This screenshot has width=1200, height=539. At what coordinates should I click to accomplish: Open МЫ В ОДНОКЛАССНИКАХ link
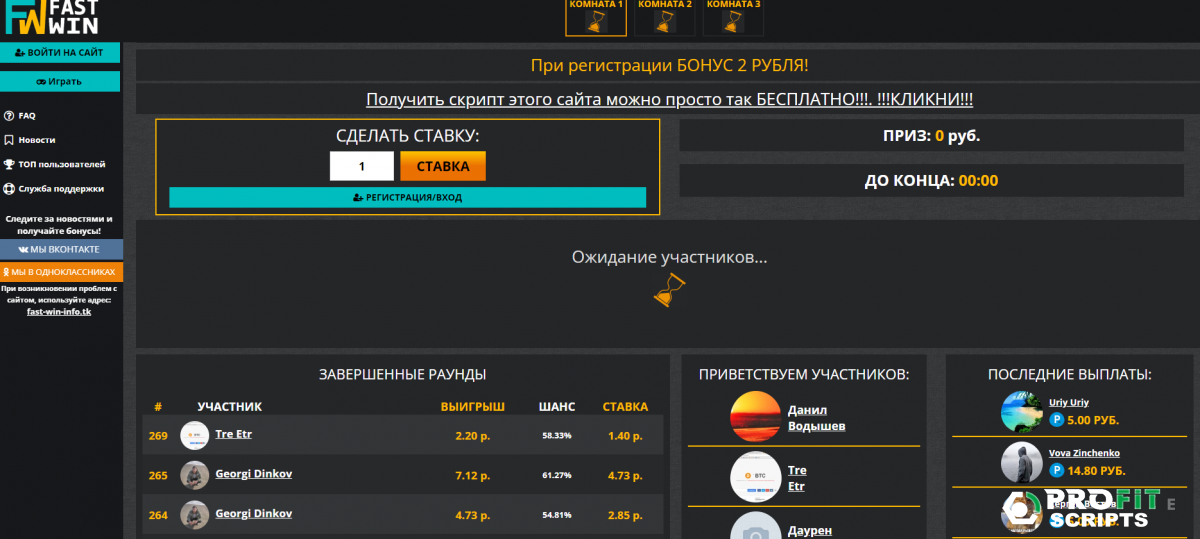(x=60, y=271)
